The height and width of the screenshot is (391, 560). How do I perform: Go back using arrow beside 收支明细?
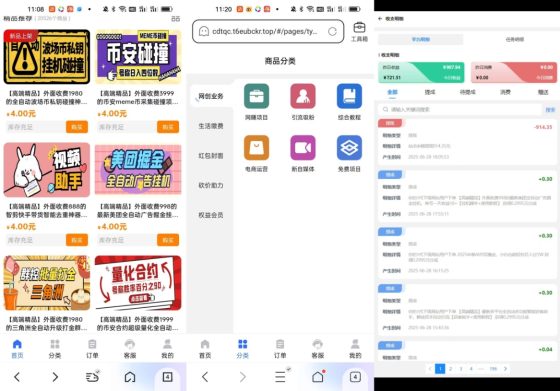380,19
